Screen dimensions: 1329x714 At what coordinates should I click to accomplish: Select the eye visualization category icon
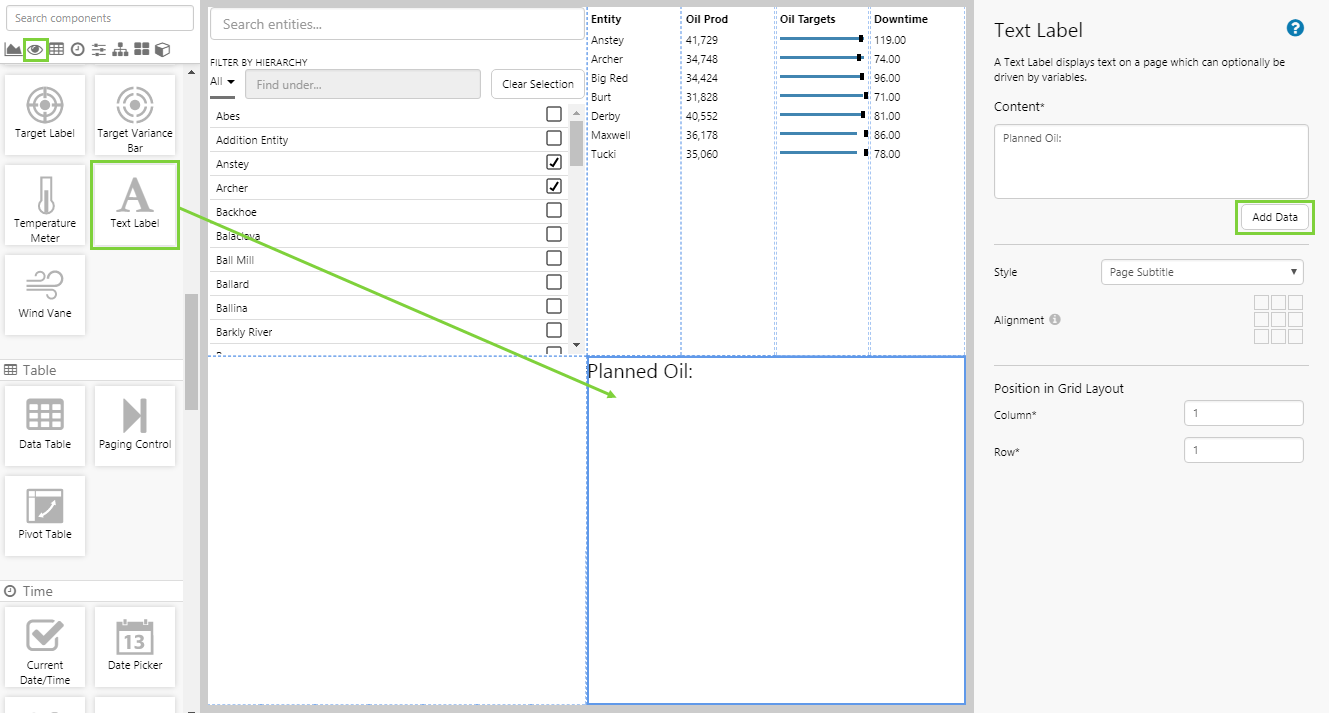[x=36, y=49]
